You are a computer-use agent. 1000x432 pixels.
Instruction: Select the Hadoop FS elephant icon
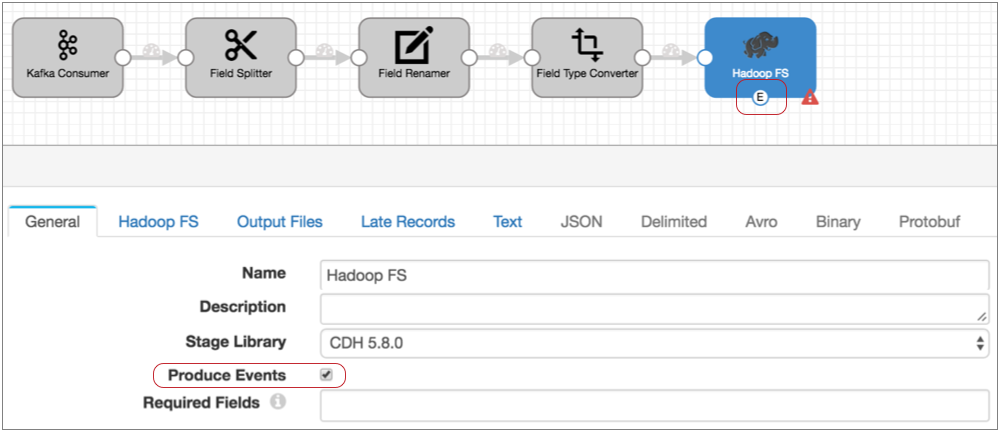coord(760,46)
